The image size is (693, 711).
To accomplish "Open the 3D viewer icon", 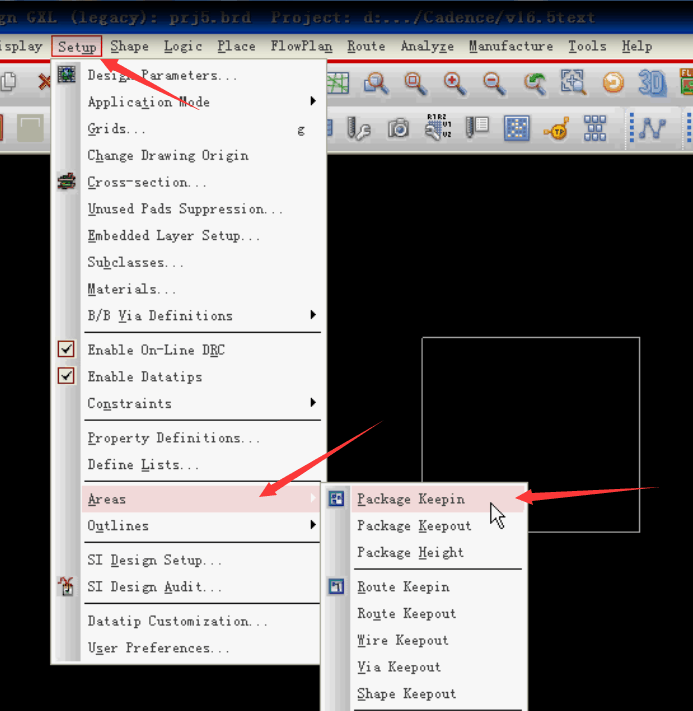I will click(652, 83).
